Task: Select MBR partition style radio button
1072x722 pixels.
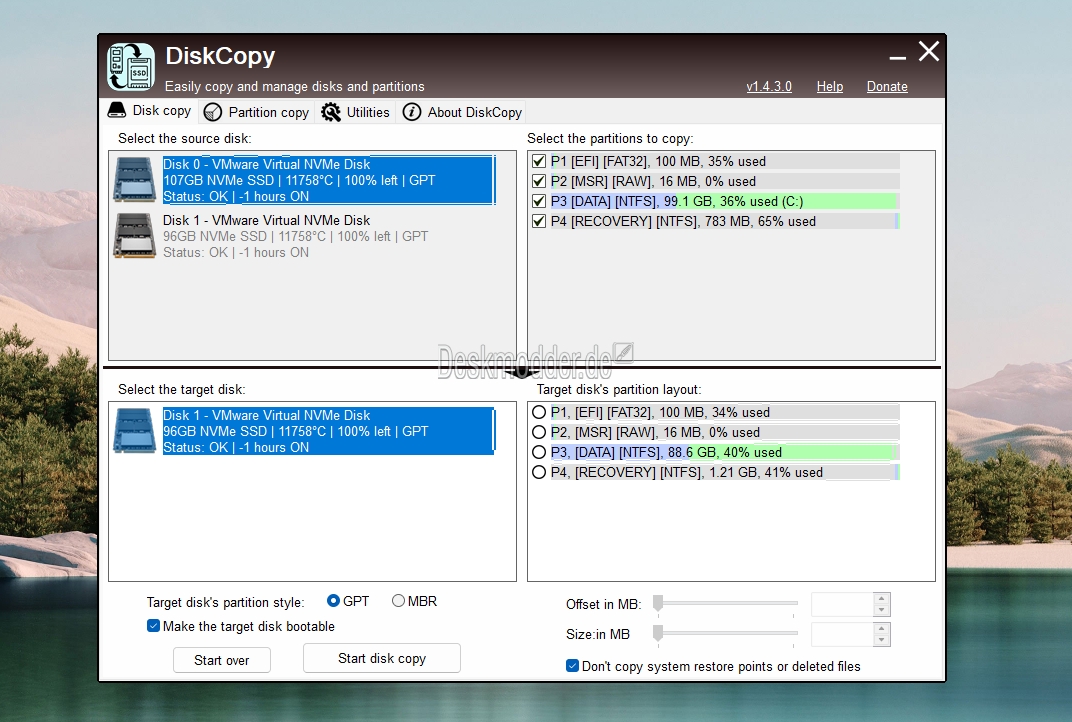Action: coord(398,601)
